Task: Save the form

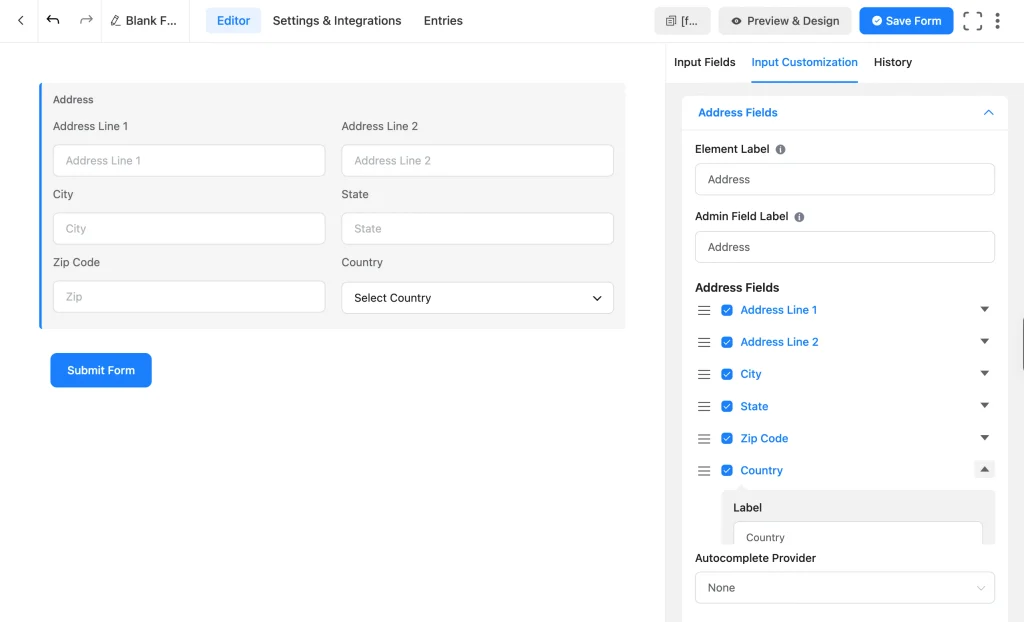Action: coord(906,21)
